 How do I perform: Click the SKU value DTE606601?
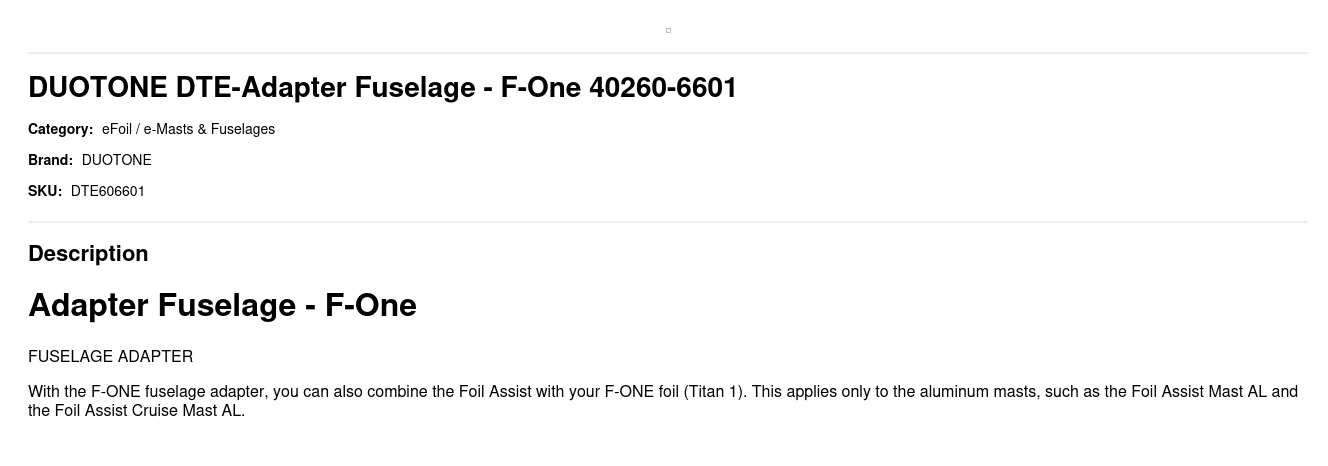point(108,191)
